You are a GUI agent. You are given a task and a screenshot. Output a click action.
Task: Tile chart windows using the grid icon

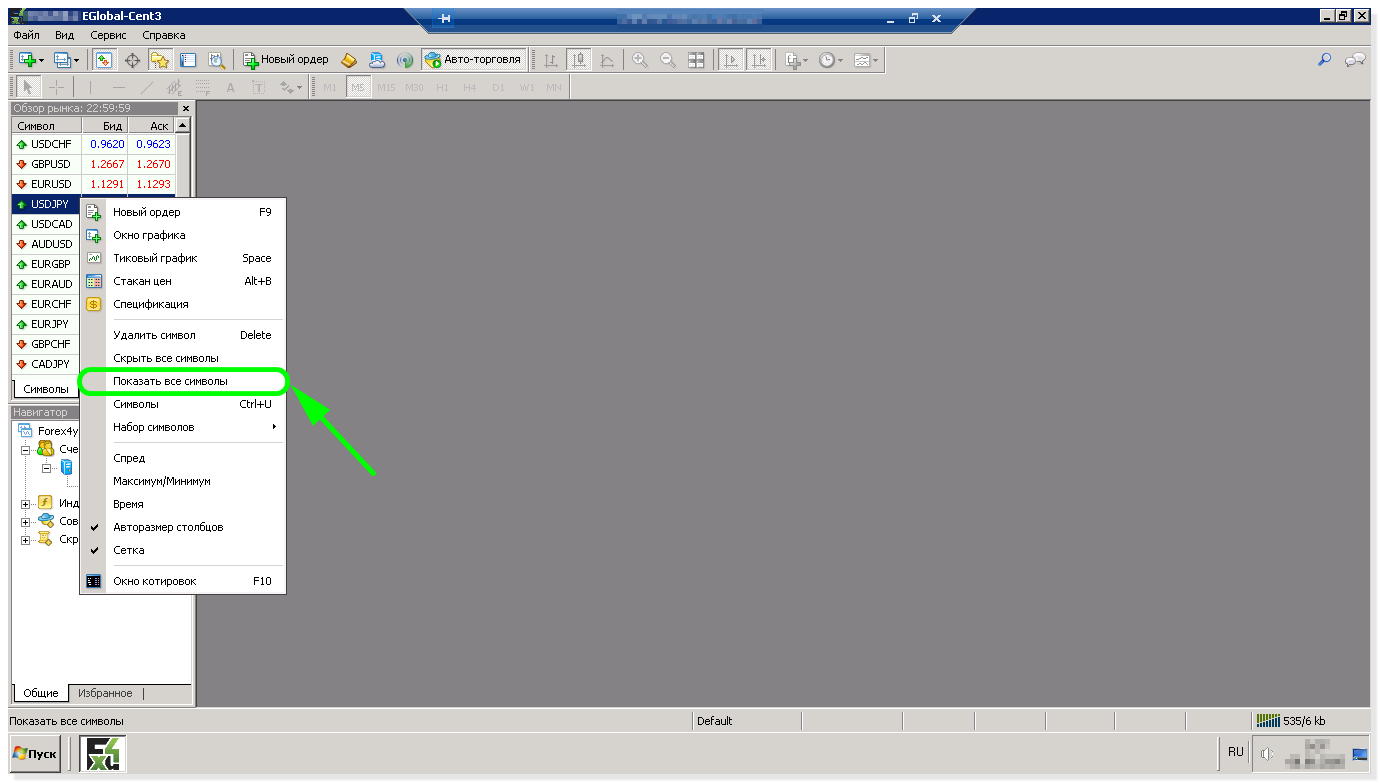tap(696, 60)
